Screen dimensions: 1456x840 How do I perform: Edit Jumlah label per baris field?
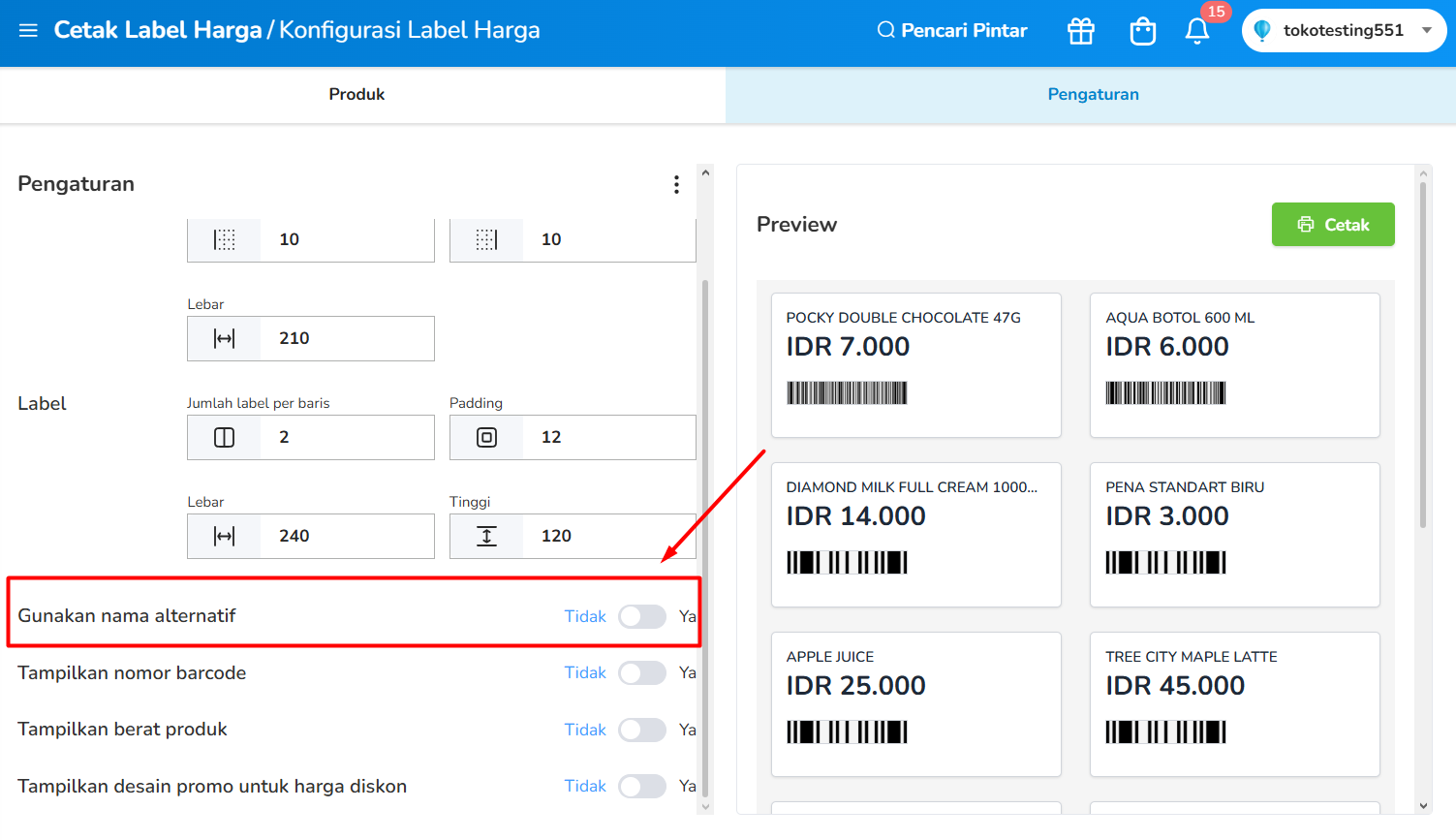click(x=311, y=437)
